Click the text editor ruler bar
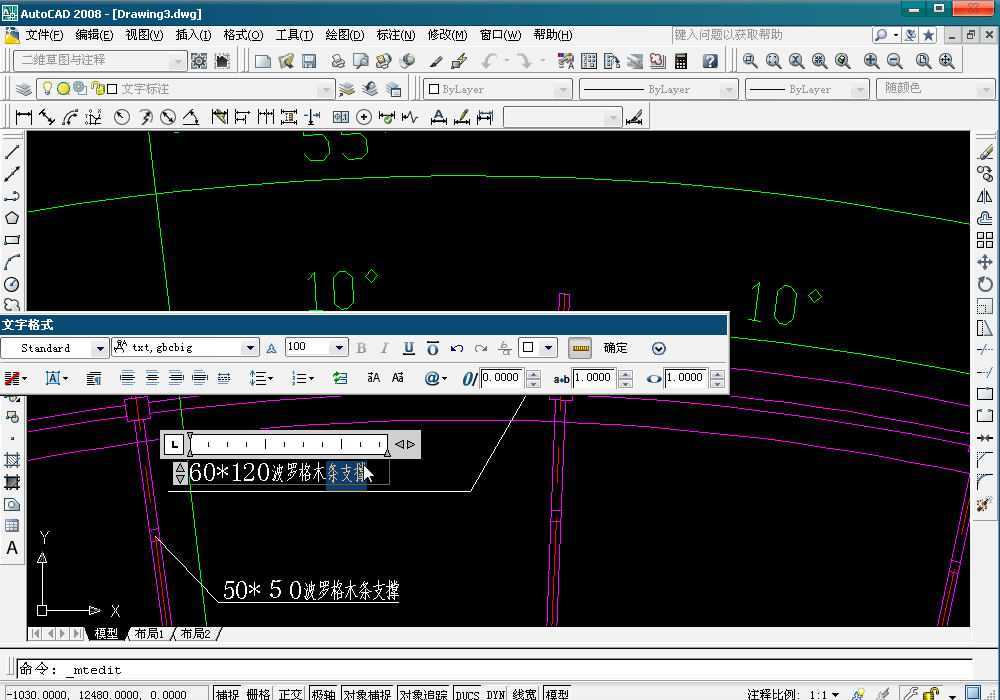 tap(289, 444)
